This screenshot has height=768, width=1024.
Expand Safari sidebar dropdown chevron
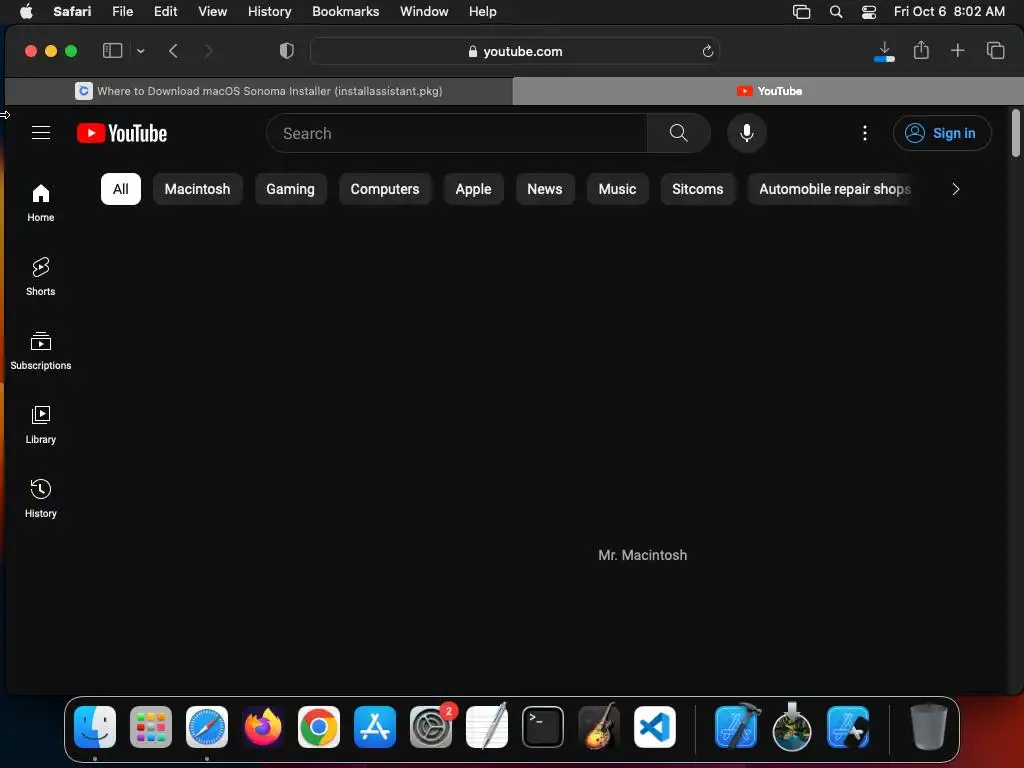click(140, 51)
